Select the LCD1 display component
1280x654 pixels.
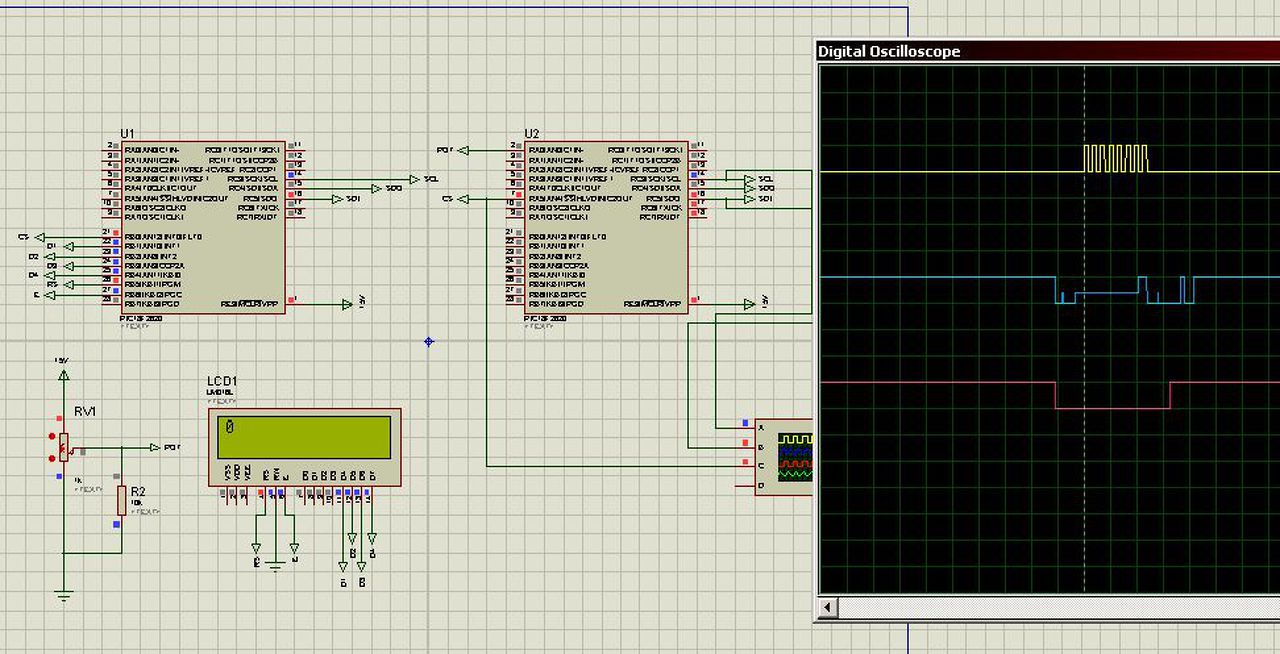tap(305, 447)
